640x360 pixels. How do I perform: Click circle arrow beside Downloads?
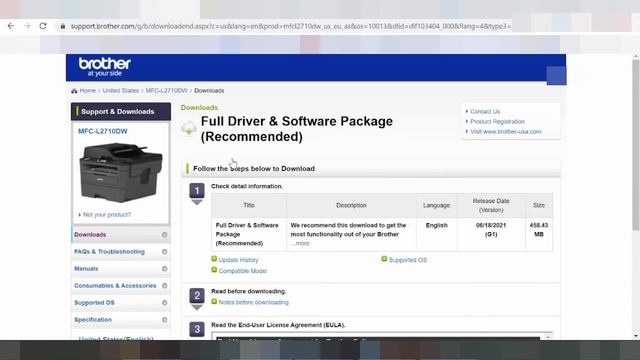(164, 235)
